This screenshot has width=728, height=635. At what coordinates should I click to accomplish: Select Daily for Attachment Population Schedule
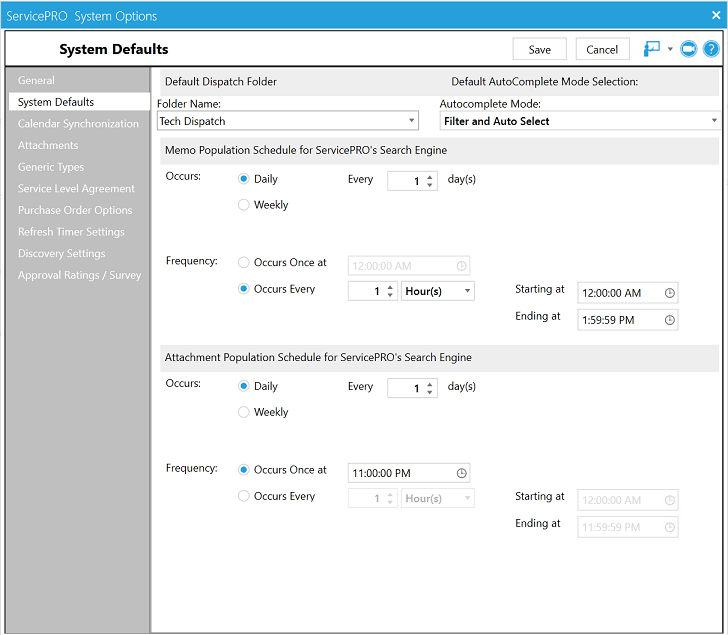click(243, 386)
